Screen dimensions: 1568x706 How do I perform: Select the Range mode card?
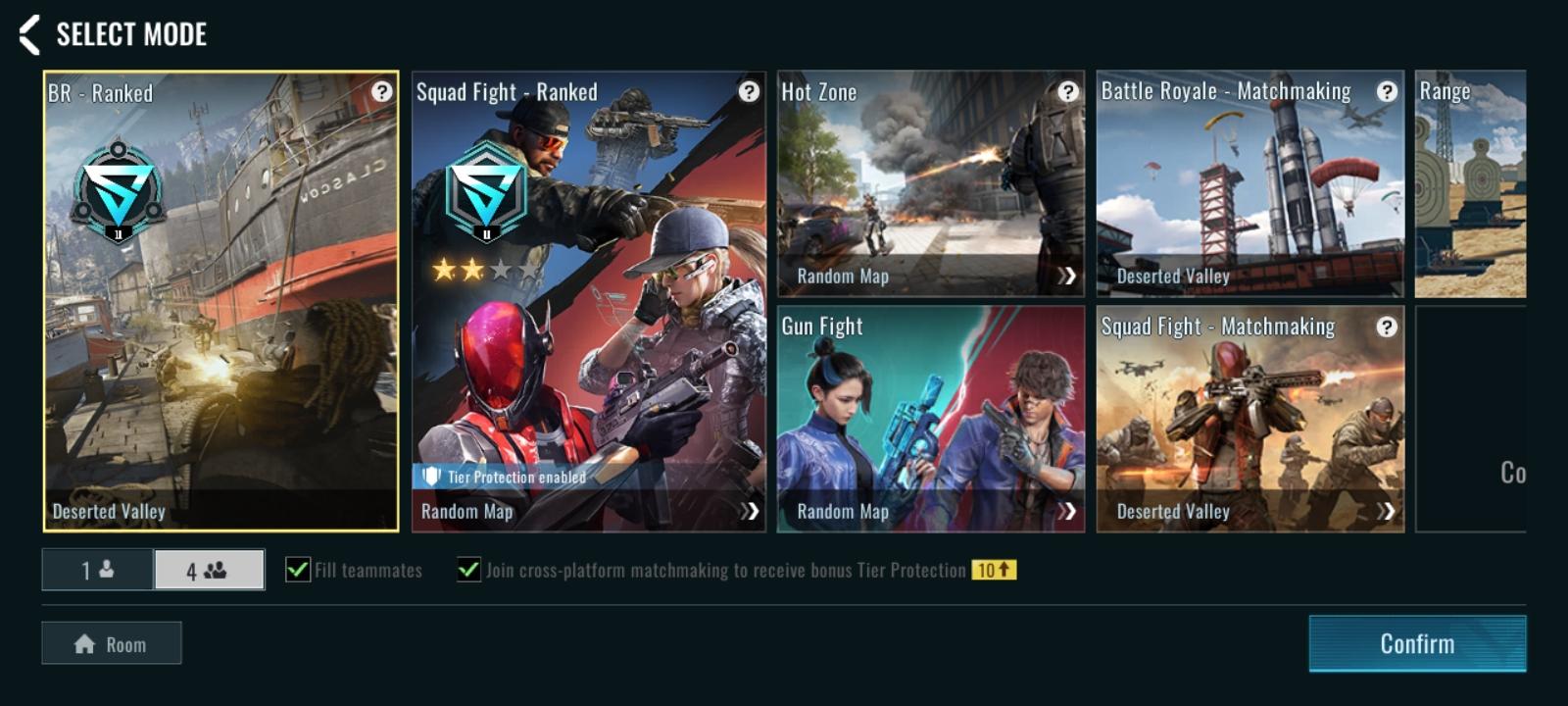pos(1470,183)
